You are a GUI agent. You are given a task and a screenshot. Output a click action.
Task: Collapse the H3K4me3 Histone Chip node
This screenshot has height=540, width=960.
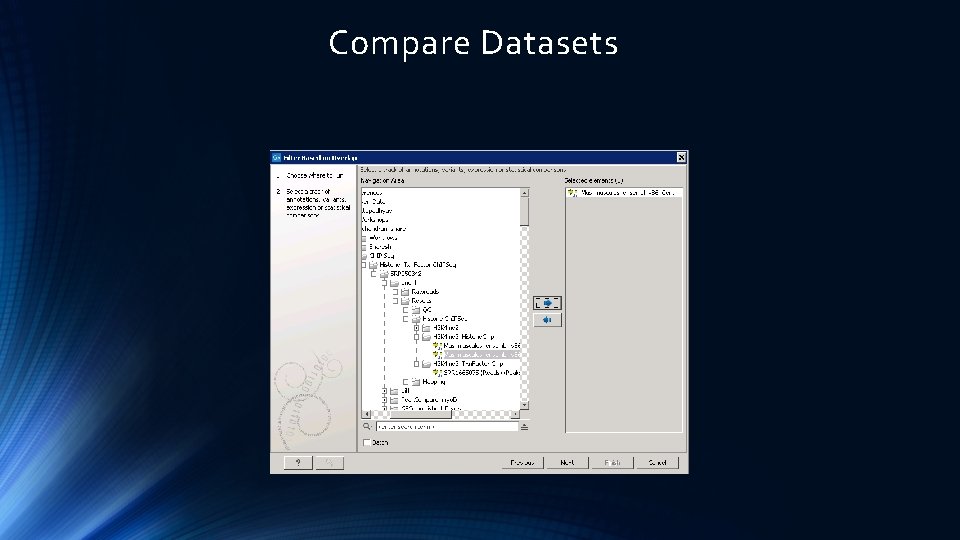tap(417, 337)
